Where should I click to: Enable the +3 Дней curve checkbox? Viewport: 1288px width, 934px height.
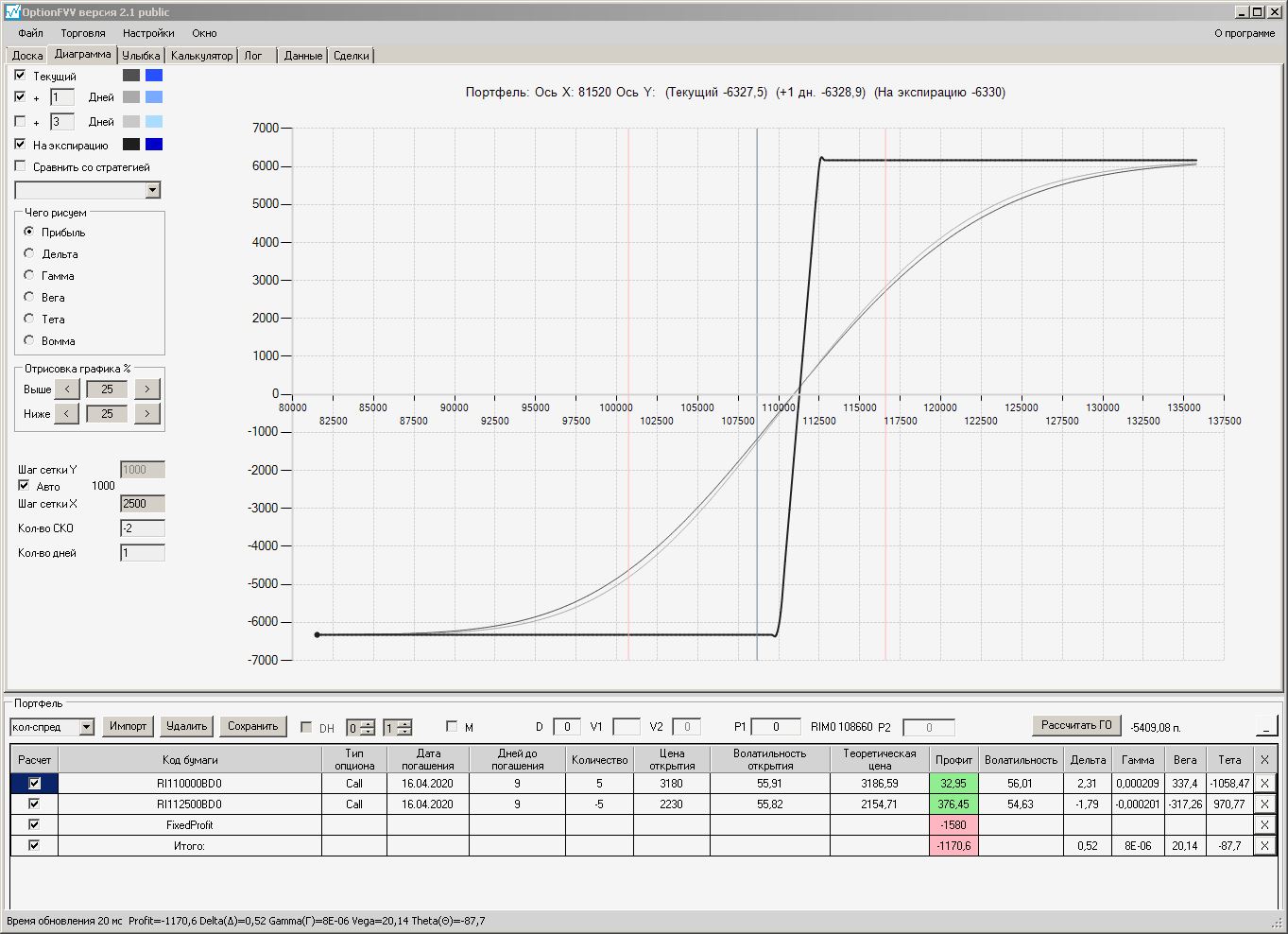pos(20,121)
